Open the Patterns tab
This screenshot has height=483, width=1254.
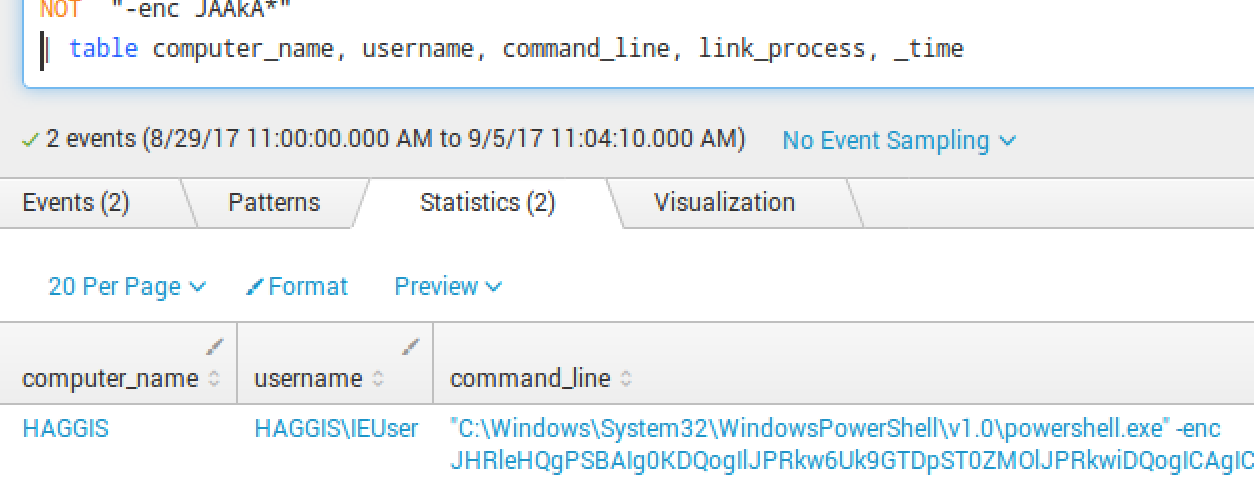274,202
